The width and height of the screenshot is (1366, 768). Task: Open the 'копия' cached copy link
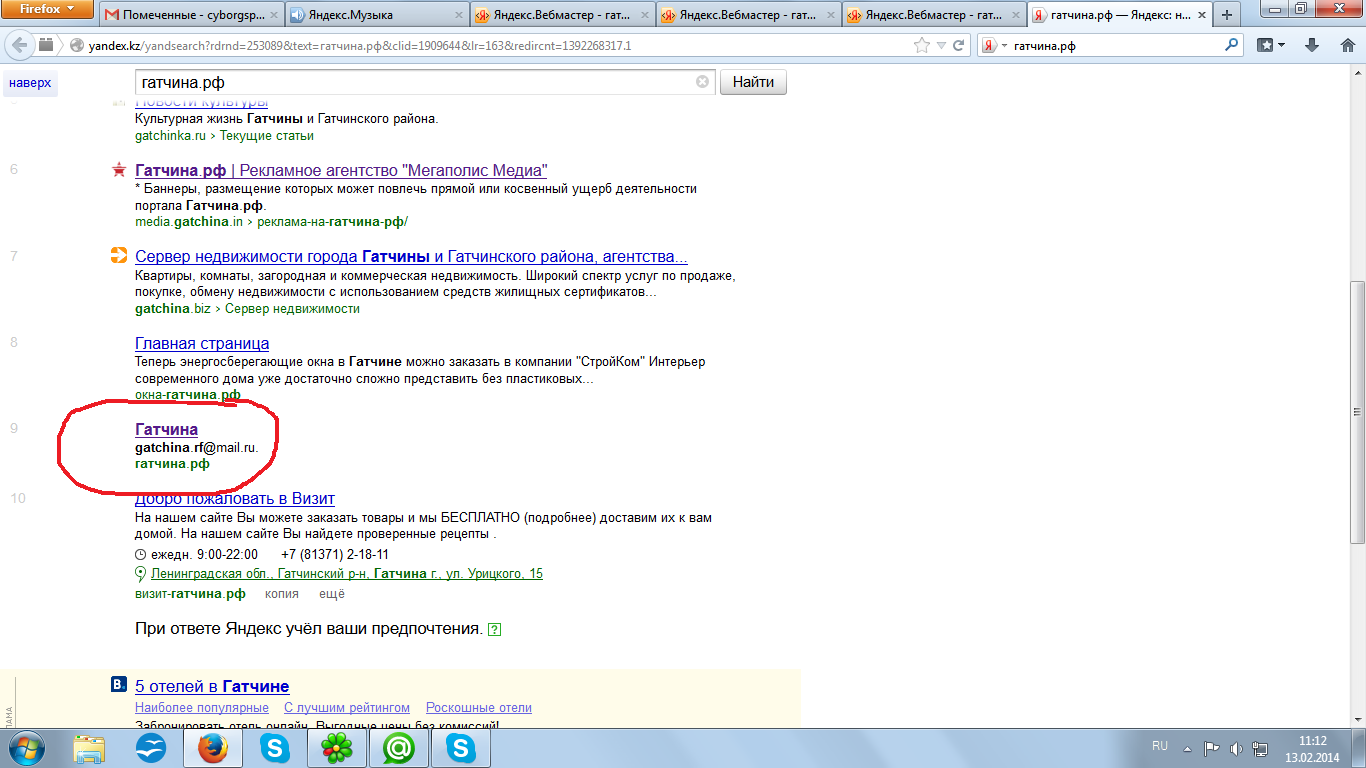tap(282, 594)
